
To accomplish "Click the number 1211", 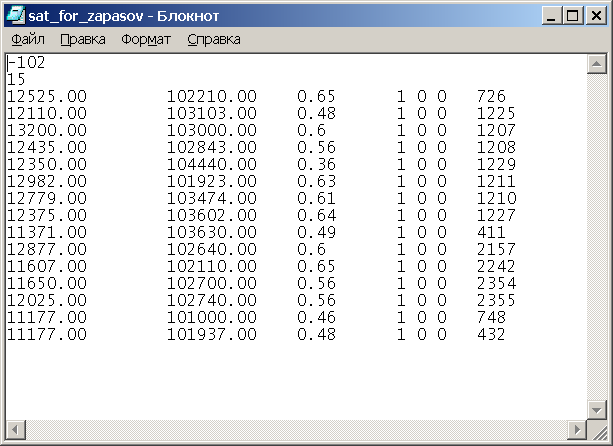I will tap(496, 181).
